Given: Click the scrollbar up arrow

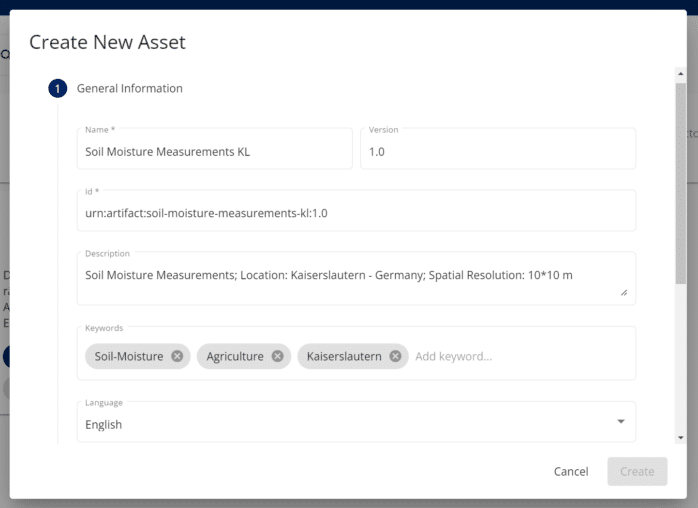Looking at the screenshot, I should pos(680,74).
